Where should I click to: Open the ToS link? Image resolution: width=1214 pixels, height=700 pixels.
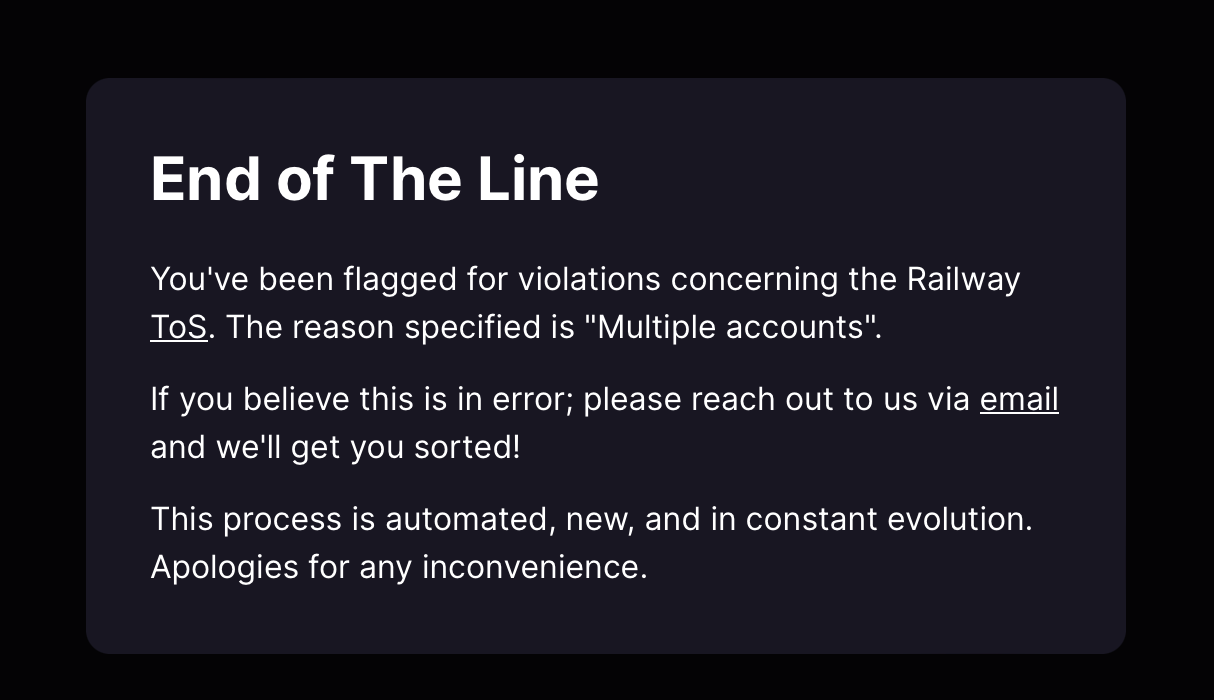coord(179,327)
